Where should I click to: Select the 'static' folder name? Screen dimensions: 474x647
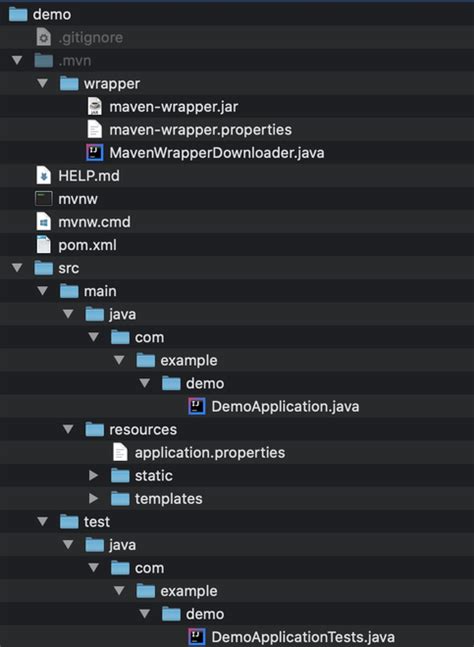[153, 476]
